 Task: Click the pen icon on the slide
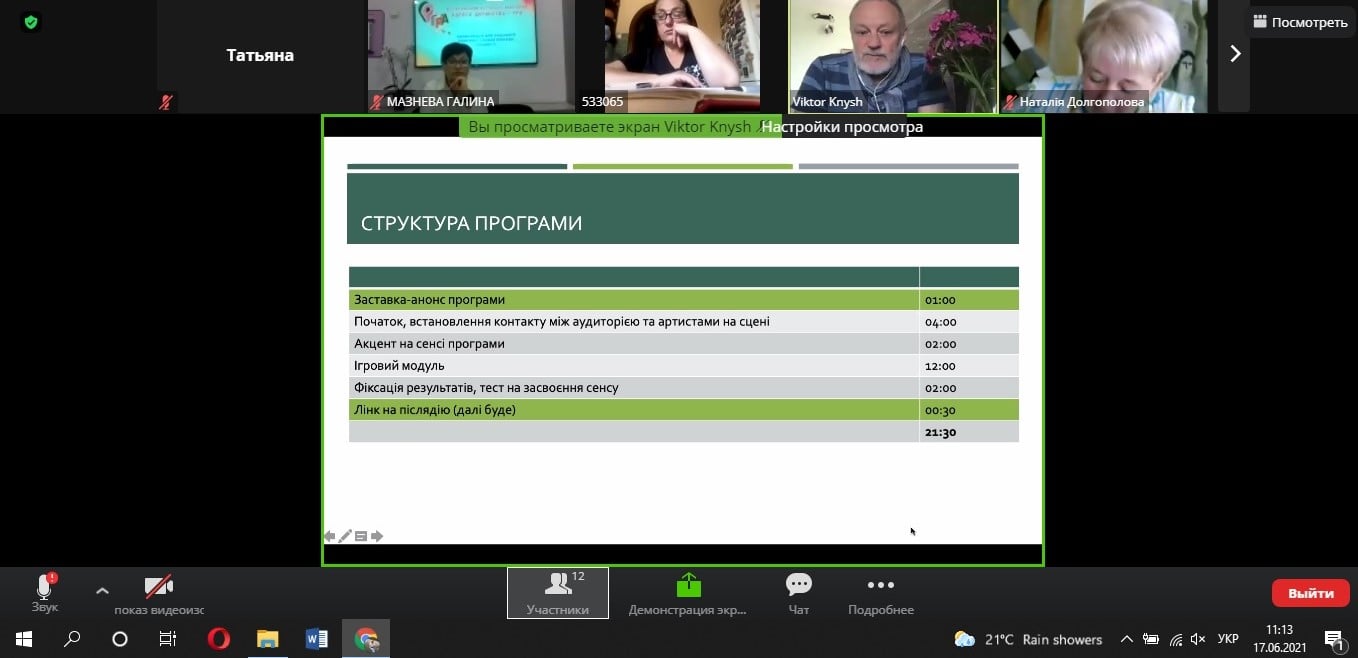tap(345, 537)
